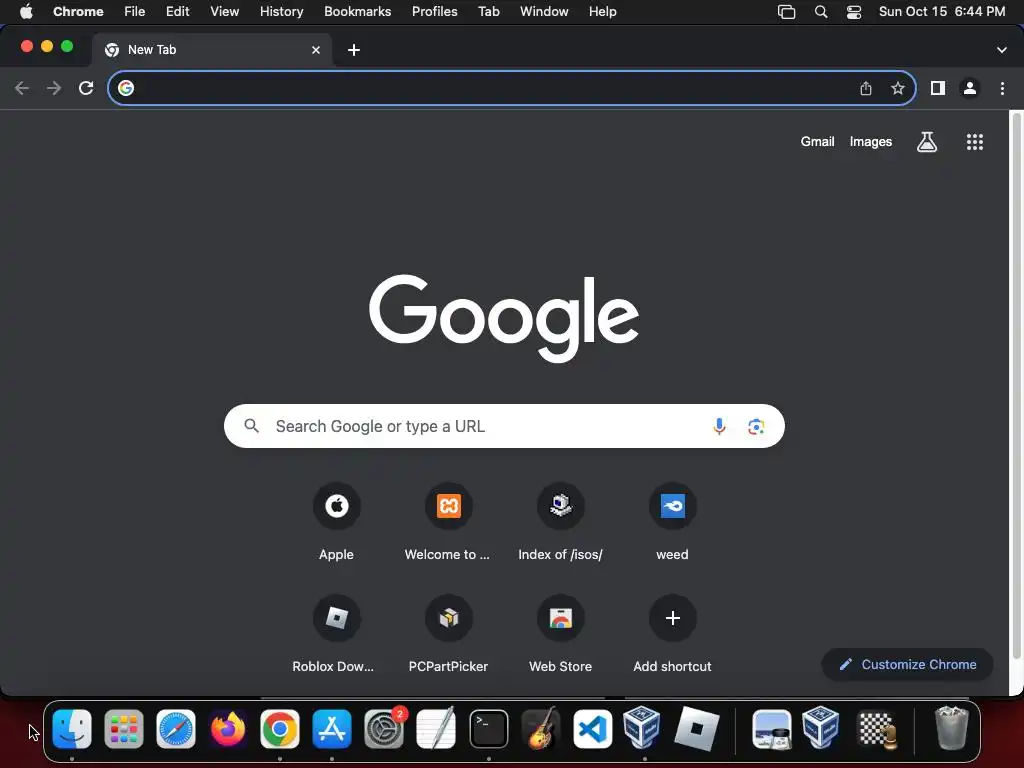
Task: Open the Chrome application menu
Action: point(78,12)
